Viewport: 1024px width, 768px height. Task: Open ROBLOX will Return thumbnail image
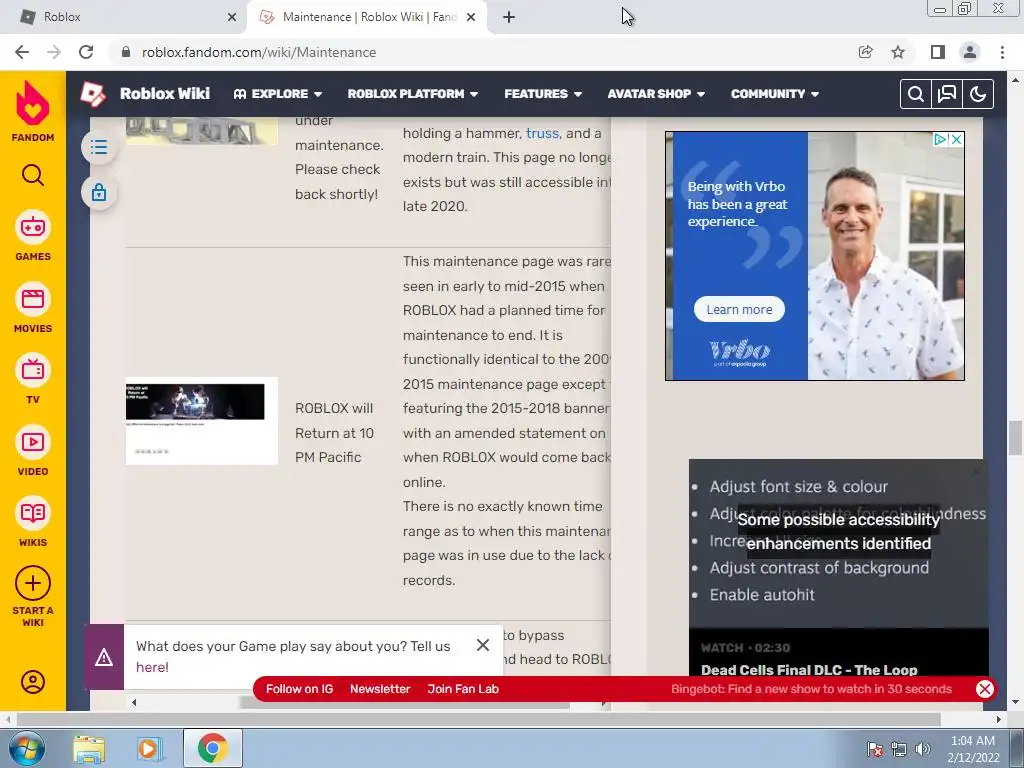202,421
